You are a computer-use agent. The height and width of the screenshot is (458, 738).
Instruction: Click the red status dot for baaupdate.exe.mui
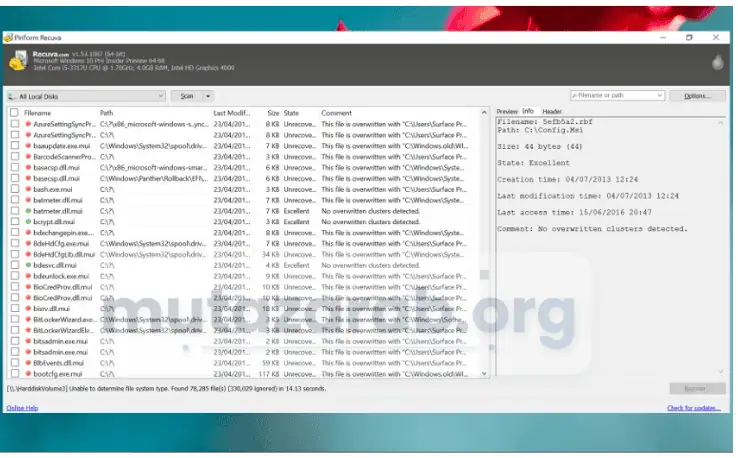(x=28, y=146)
